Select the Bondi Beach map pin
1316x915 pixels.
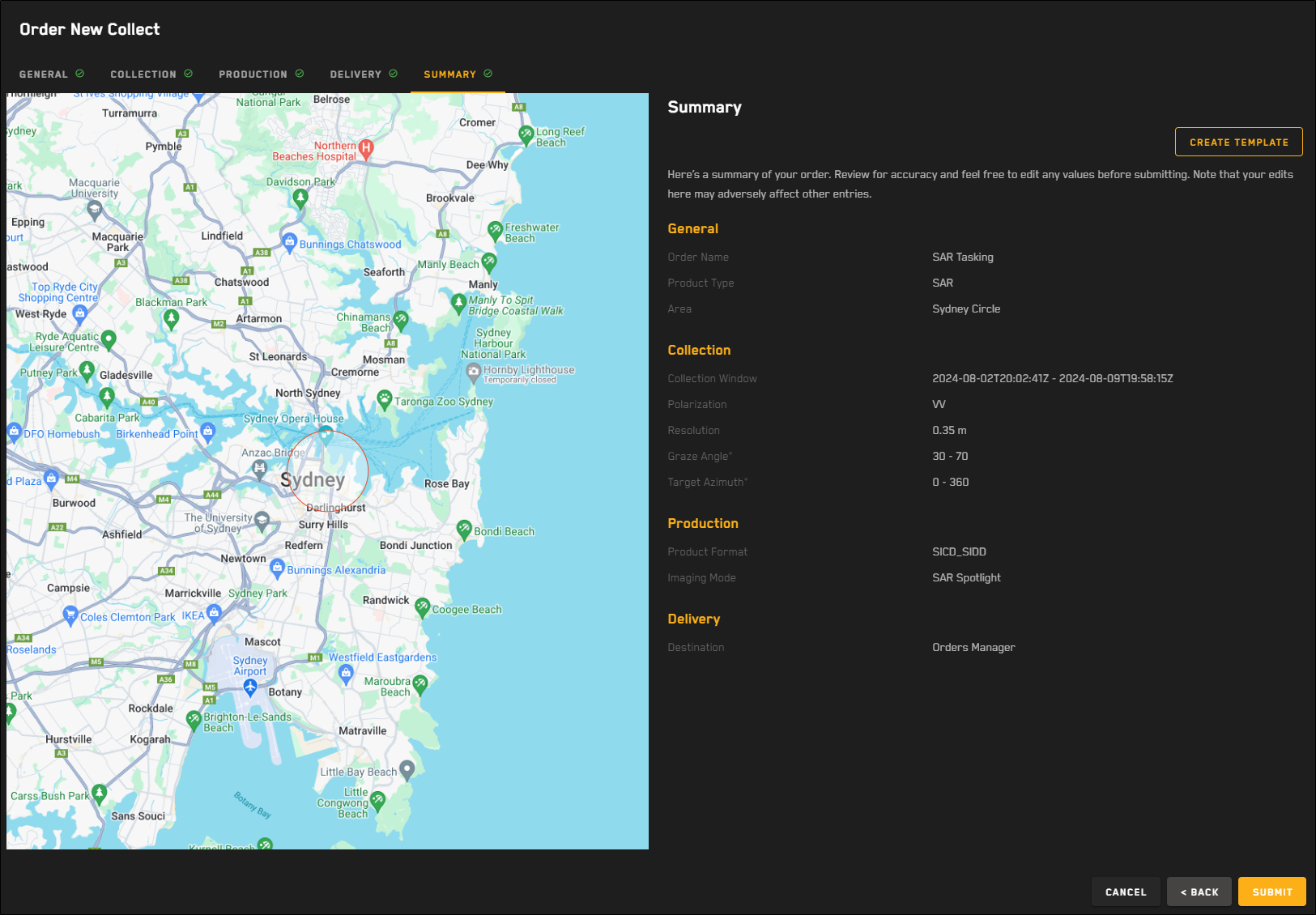[464, 530]
